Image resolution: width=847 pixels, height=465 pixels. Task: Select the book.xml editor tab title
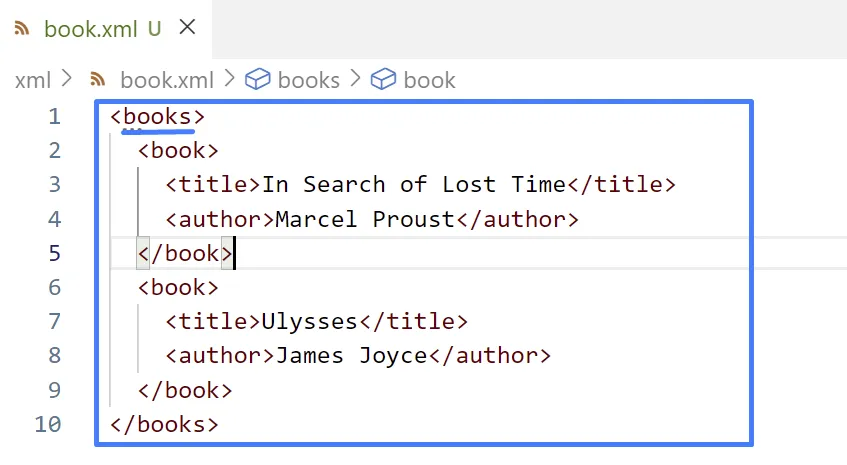[x=92, y=29]
